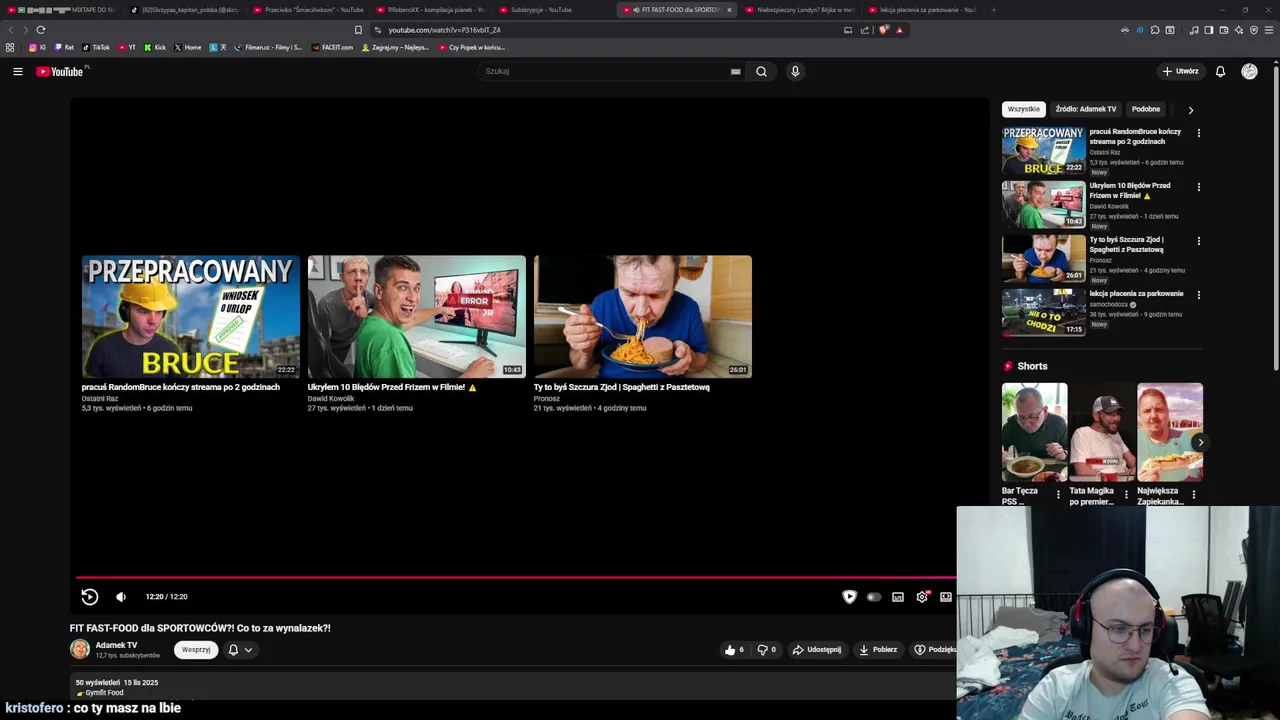The height and width of the screenshot is (720, 1280).
Task: Open options for lekcja płacenia za parkowanie
Action: 1199,295
